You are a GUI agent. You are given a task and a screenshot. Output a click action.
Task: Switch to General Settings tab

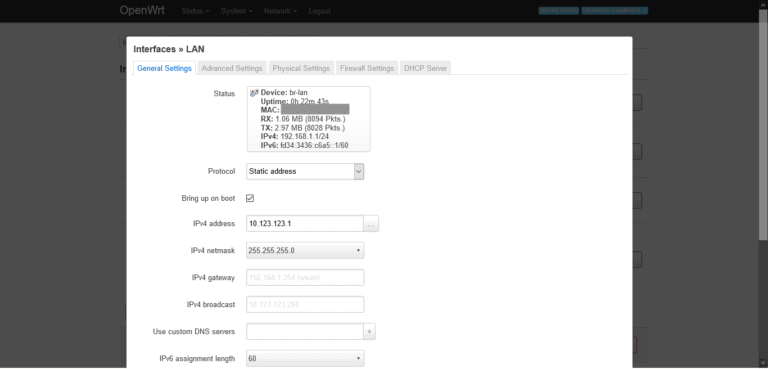click(164, 68)
